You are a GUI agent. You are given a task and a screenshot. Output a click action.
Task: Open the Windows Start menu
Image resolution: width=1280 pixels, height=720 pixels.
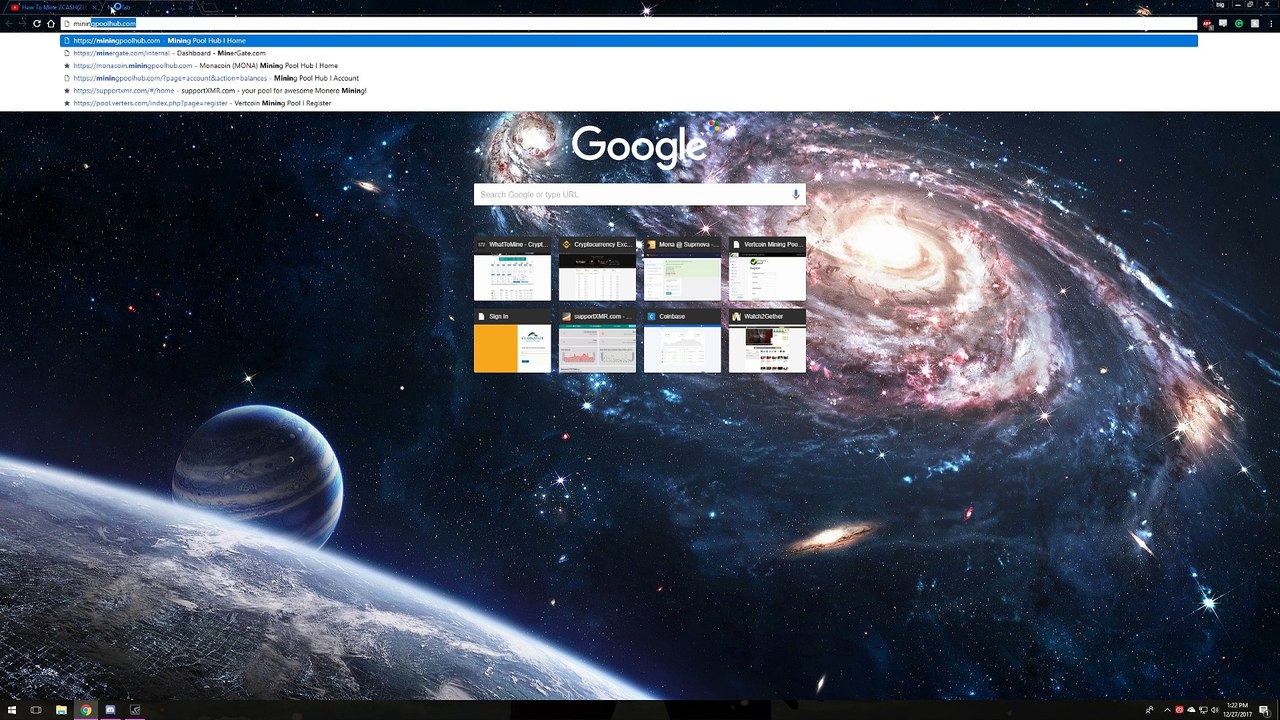[11, 710]
